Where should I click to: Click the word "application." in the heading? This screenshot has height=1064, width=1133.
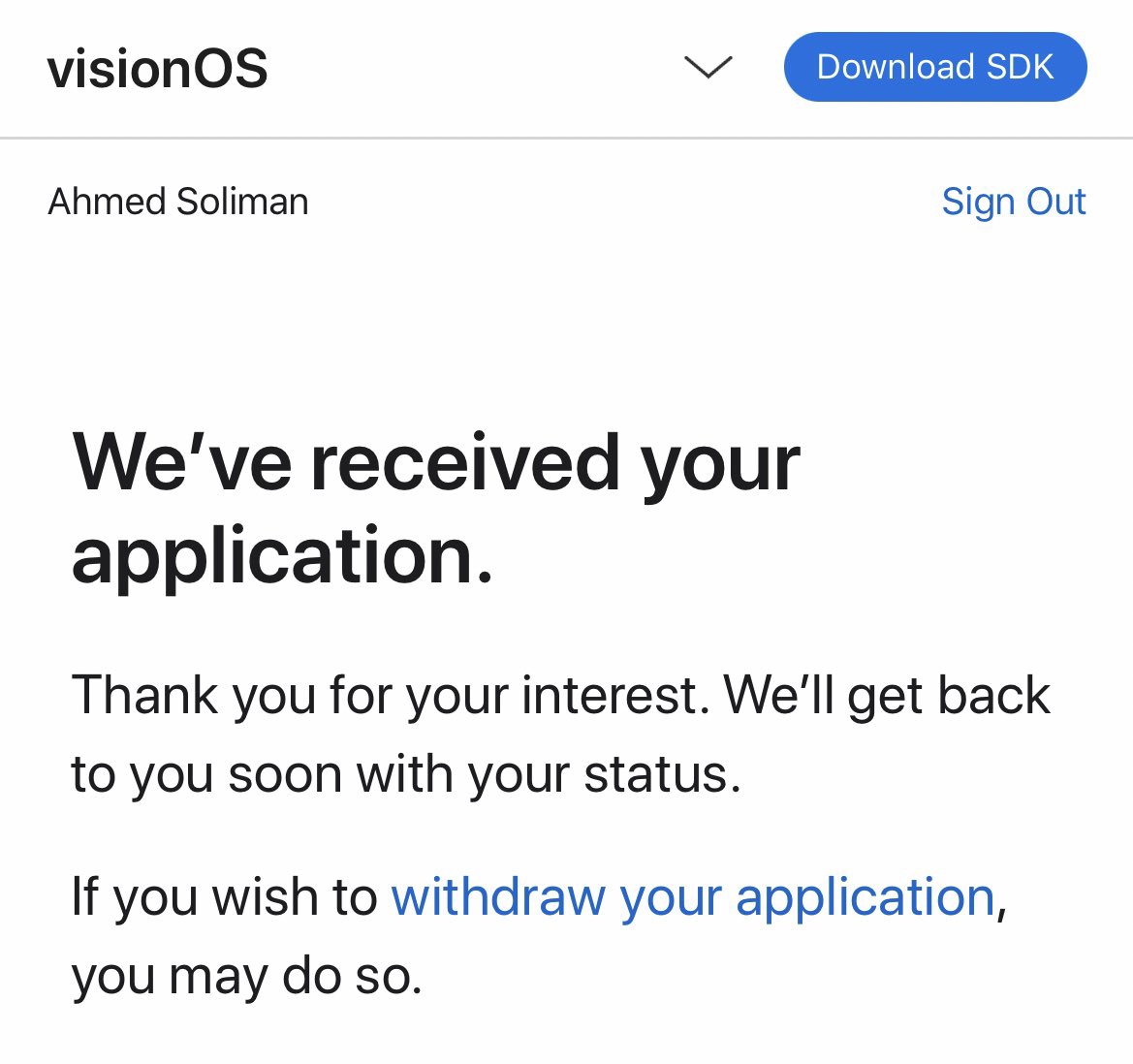point(282,556)
